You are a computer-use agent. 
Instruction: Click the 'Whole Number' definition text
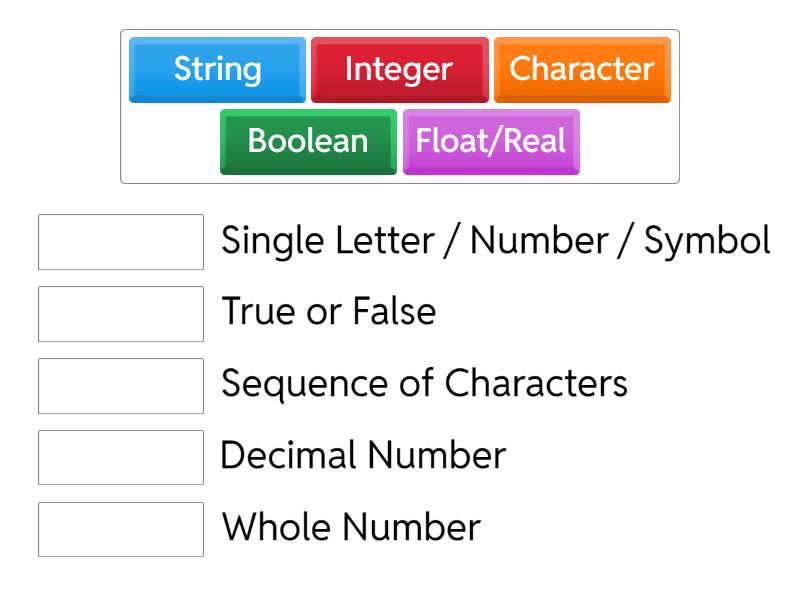coord(350,528)
